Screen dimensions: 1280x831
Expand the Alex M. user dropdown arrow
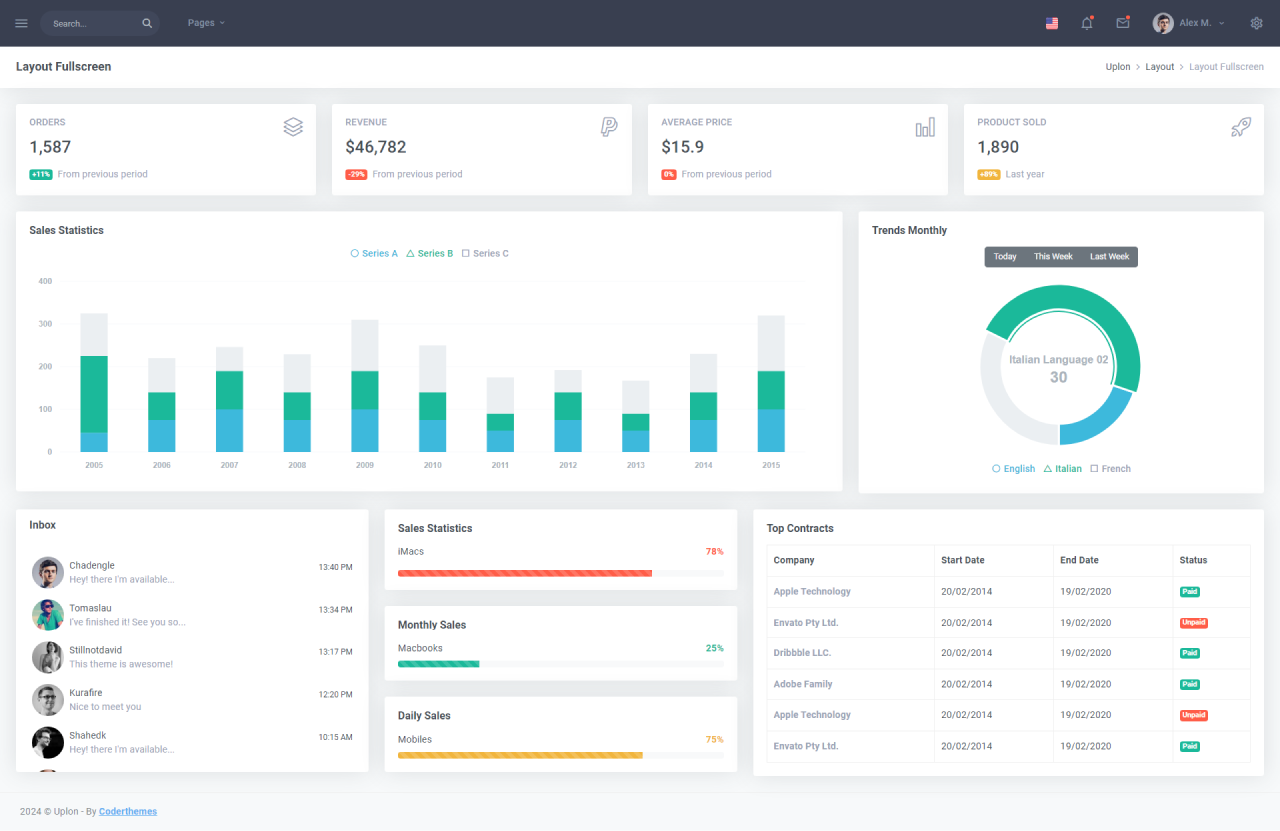(1221, 23)
